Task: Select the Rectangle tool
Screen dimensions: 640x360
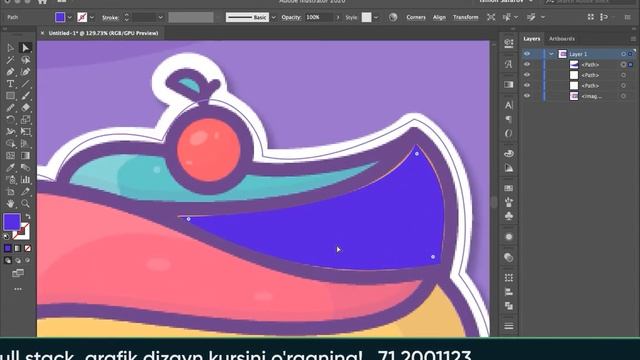Action: [x=10, y=96]
